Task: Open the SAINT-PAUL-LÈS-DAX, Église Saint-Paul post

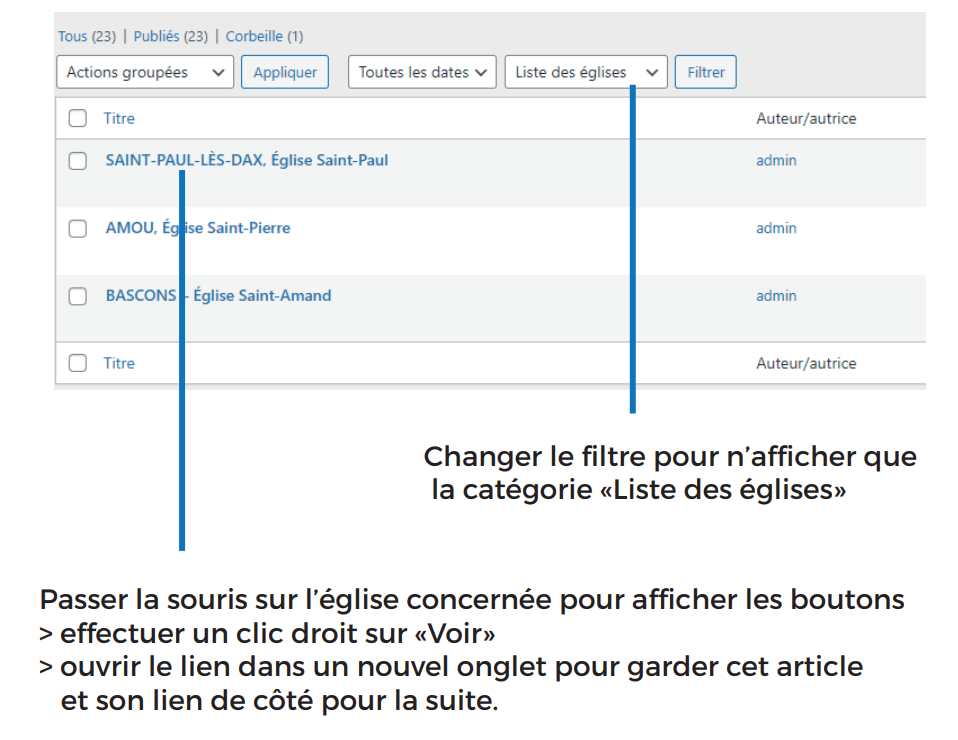Action: (246, 160)
